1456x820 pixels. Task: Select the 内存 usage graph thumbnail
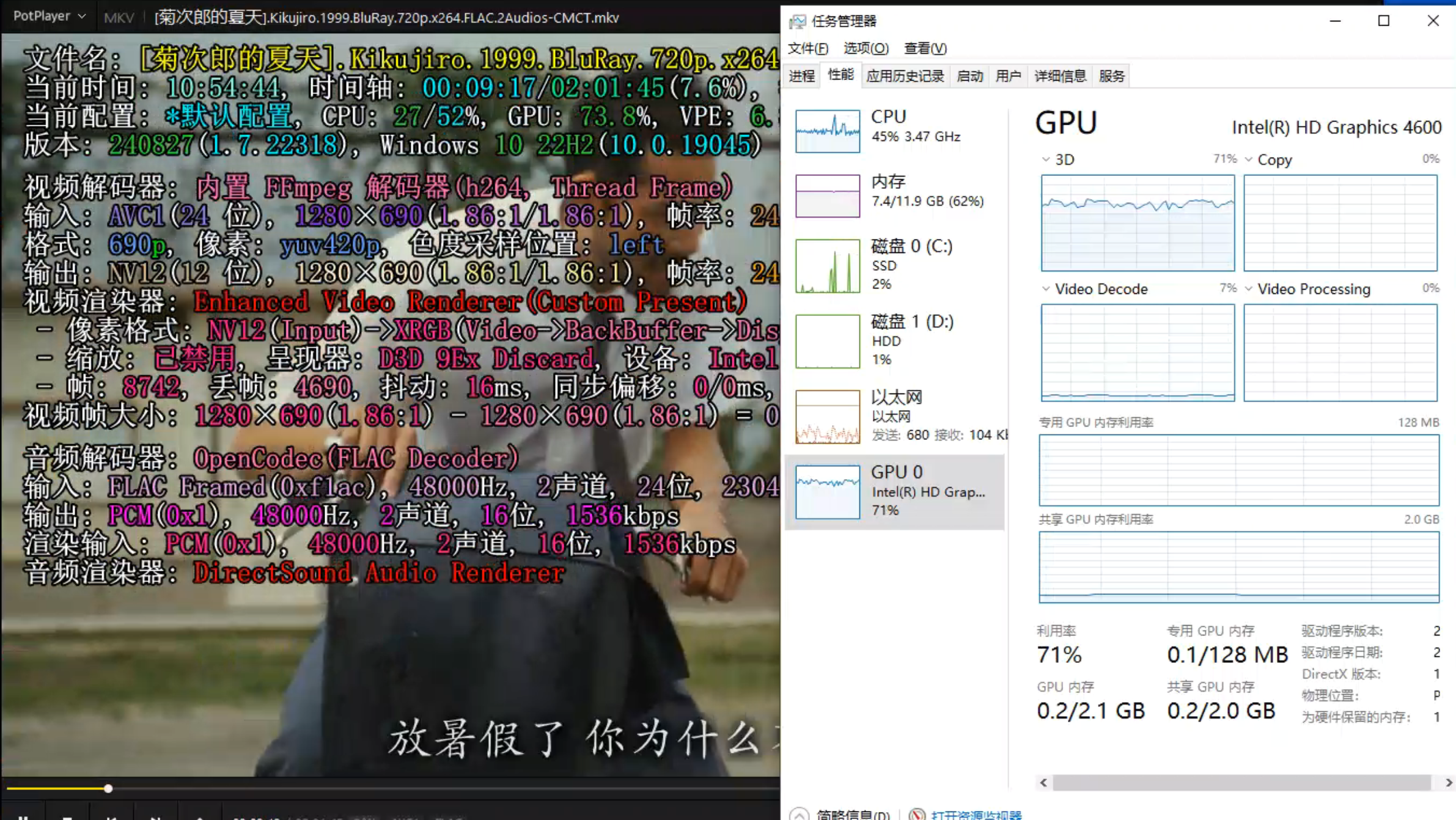tap(828, 196)
